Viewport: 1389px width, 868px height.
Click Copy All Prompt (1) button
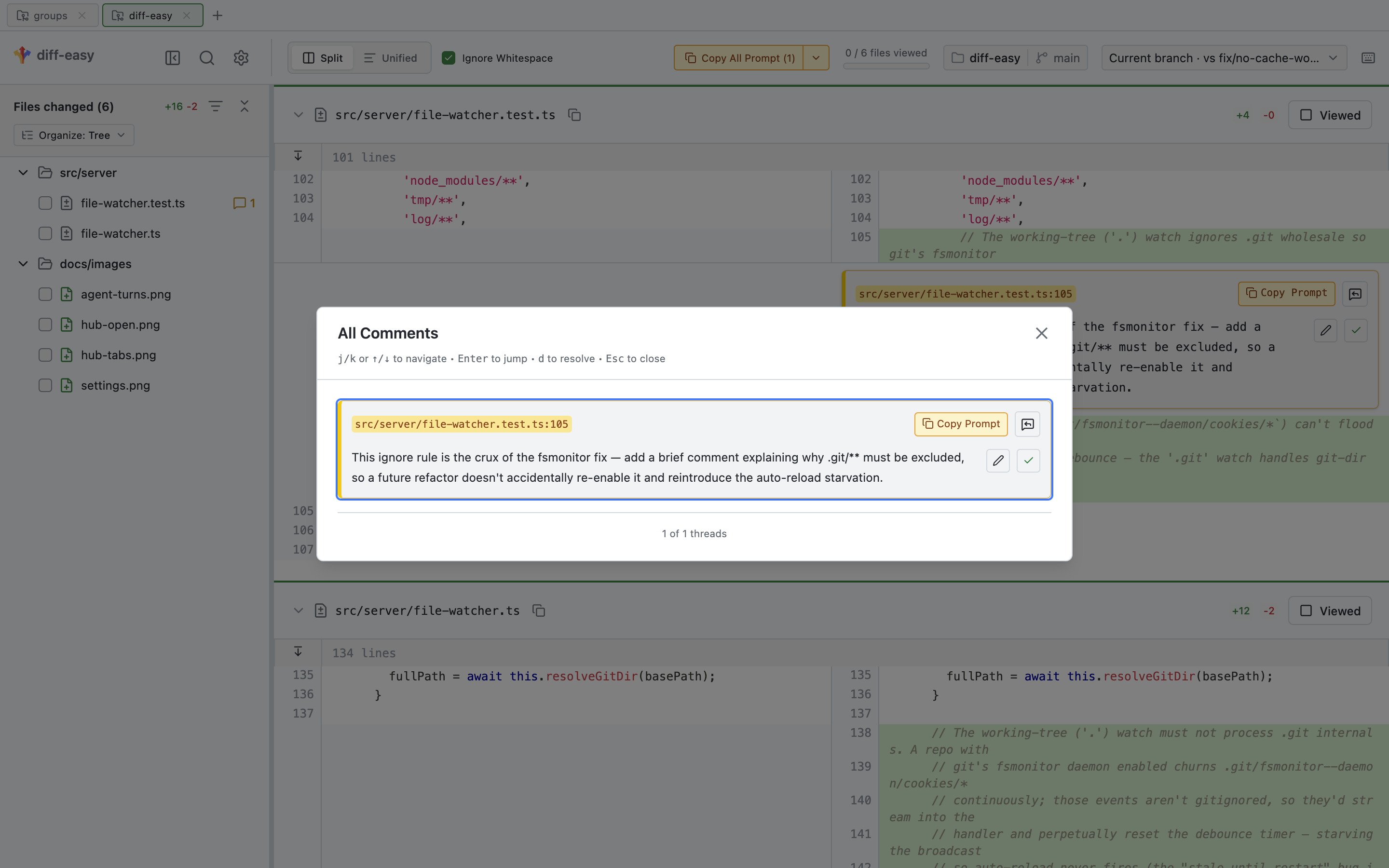pos(739,58)
